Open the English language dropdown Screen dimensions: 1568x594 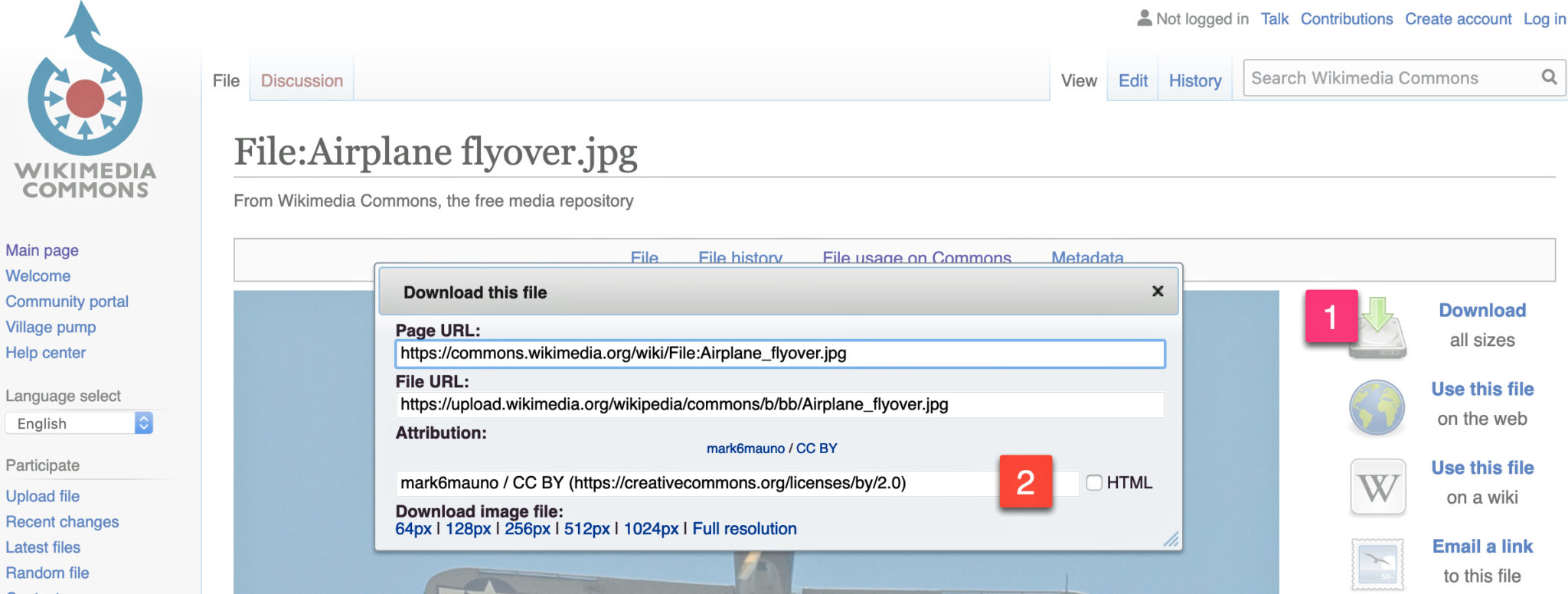coord(79,423)
